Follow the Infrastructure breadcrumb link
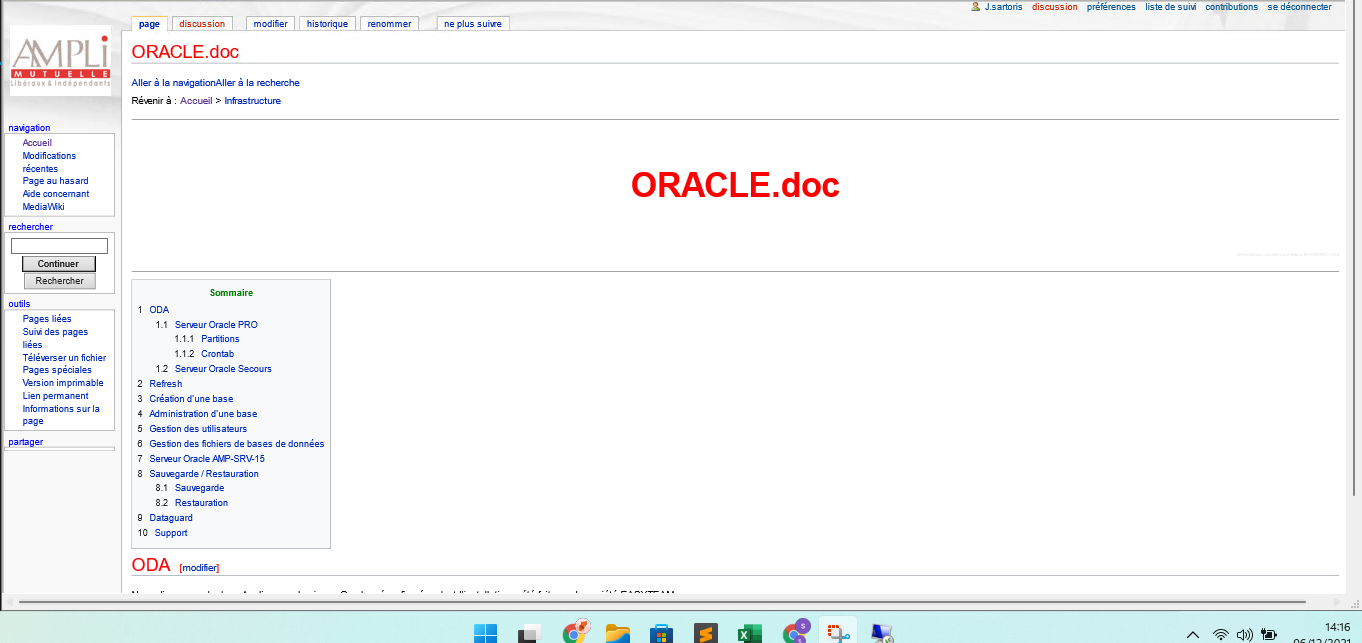Screen dimensions: 1362x643 (253, 100)
